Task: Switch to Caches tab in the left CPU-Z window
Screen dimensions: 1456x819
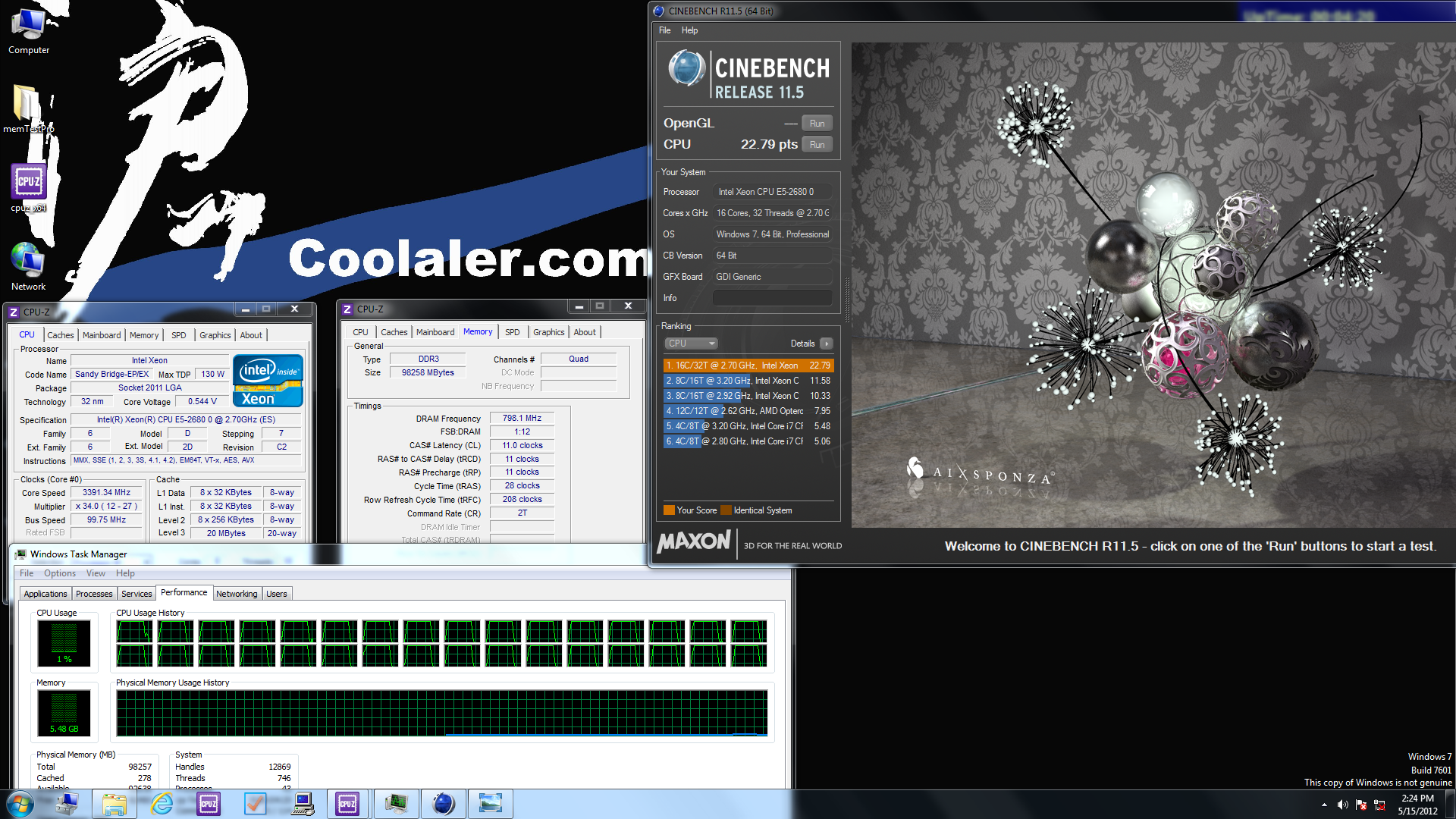Action: click(61, 335)
